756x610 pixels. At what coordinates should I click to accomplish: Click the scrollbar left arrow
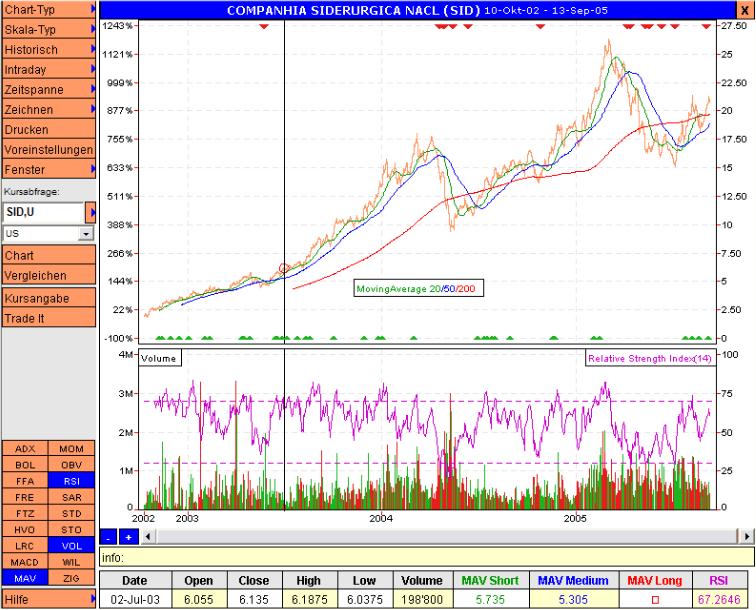tap(148, 536)
